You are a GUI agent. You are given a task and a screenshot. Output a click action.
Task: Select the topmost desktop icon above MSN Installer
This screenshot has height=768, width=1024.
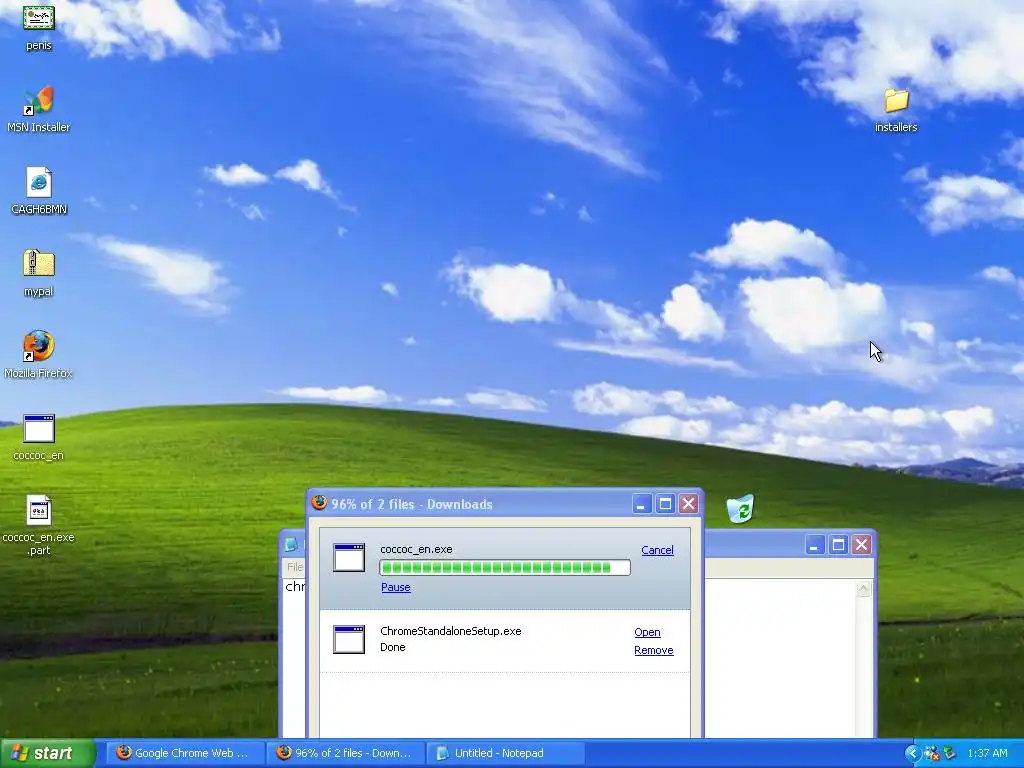[x=39, y=27]
